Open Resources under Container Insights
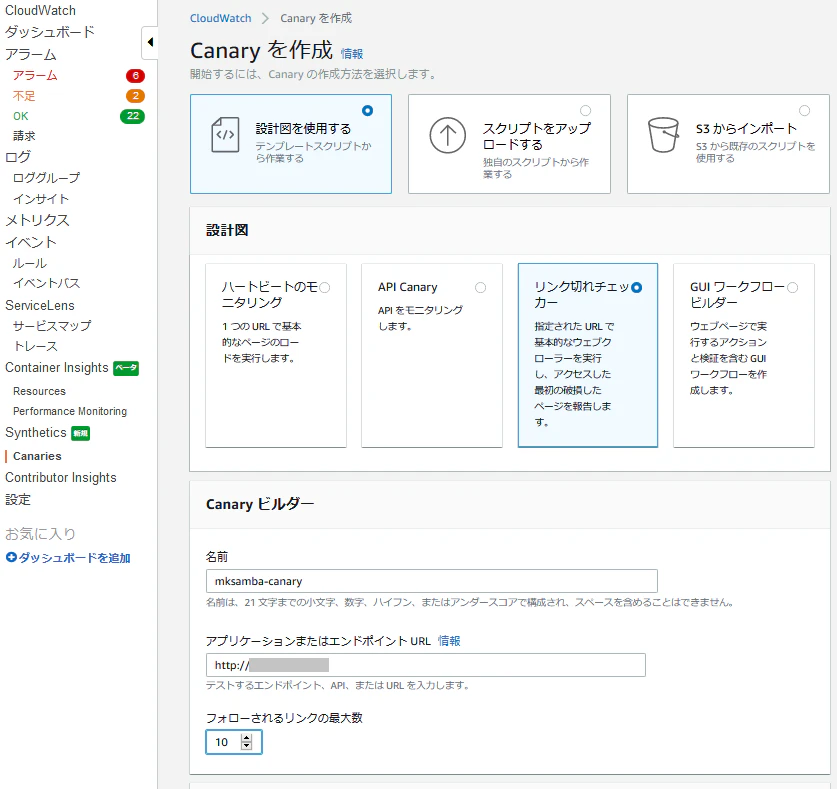Viewport: 837px width, 789px height. [40, 391]
